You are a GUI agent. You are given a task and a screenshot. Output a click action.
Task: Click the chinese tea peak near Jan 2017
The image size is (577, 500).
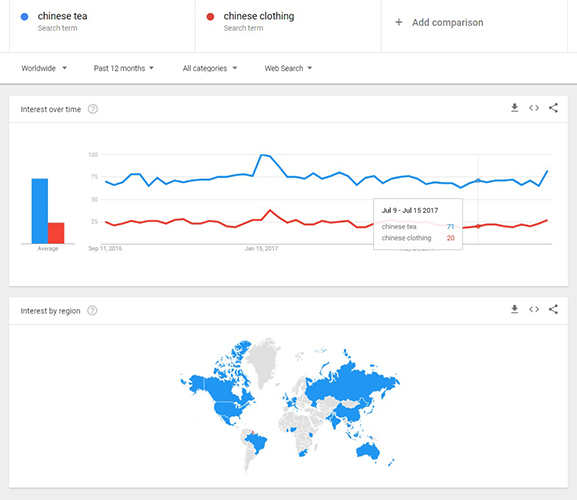pos(262,155)
